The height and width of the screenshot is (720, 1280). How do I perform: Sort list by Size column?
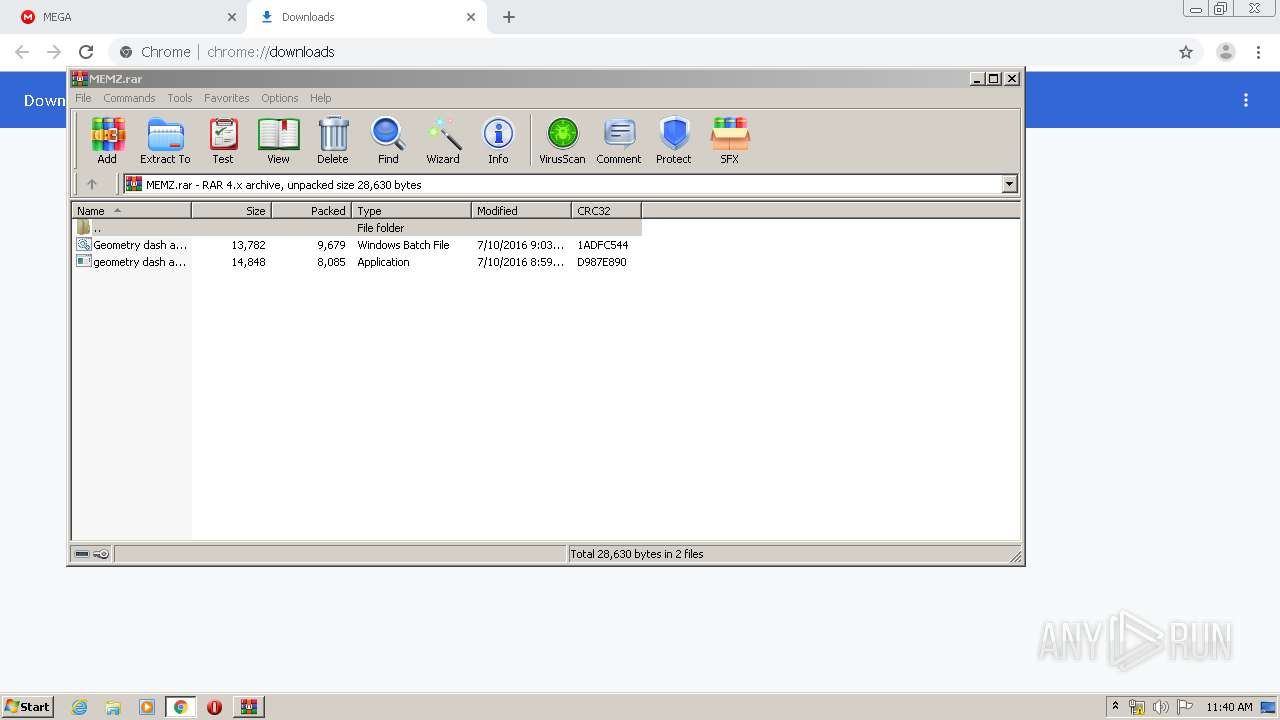(x=231, y=211)
